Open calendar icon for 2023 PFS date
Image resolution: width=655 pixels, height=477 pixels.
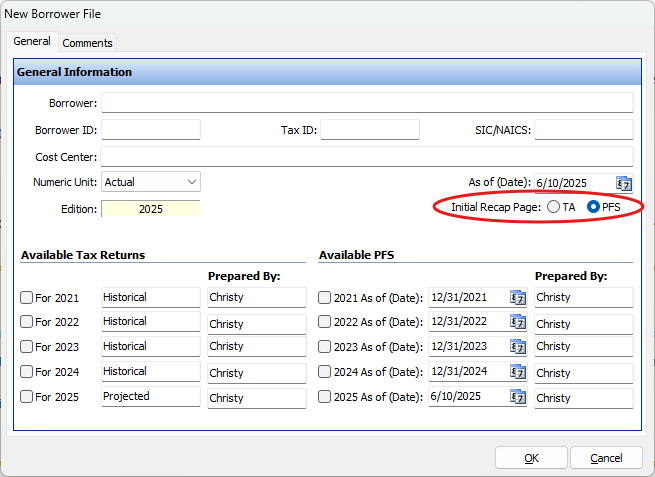click(518, 347)
